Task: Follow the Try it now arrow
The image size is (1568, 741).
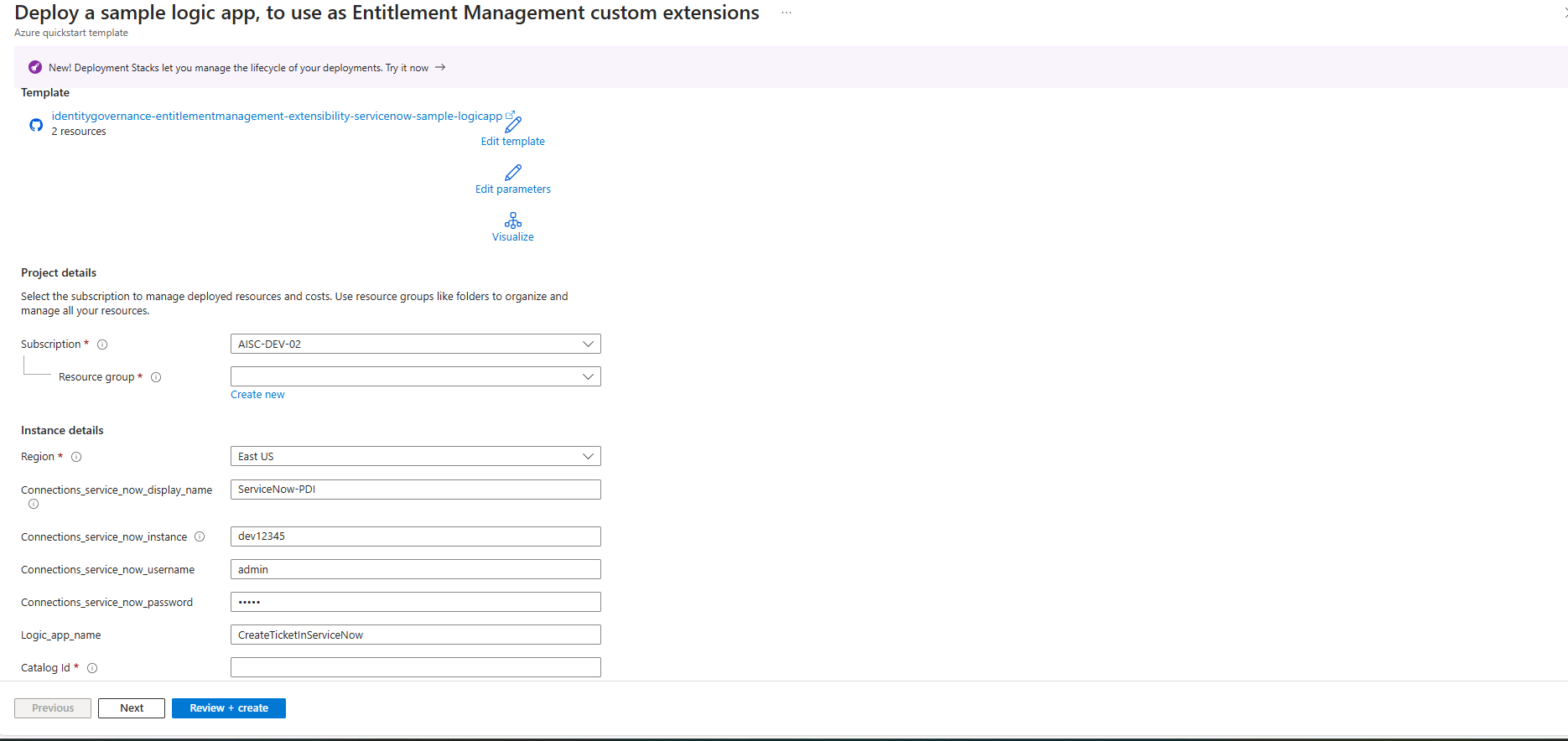Action: coord(440,67)
